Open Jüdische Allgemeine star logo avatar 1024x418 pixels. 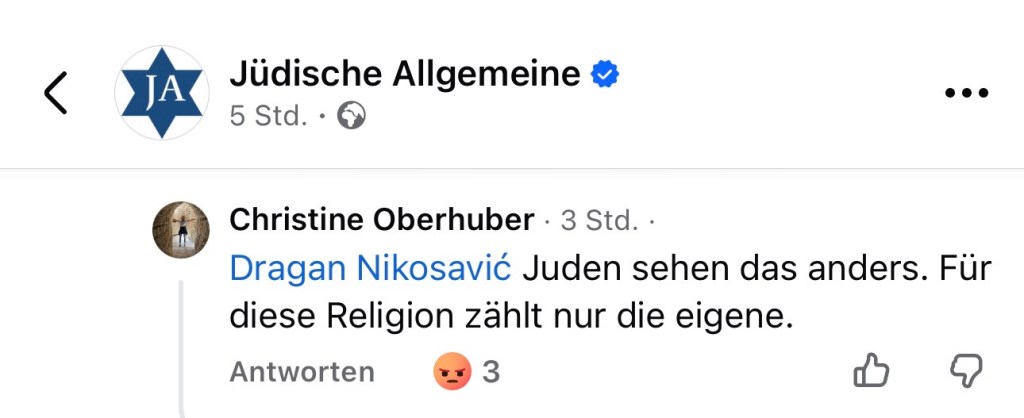coord(161,93)
